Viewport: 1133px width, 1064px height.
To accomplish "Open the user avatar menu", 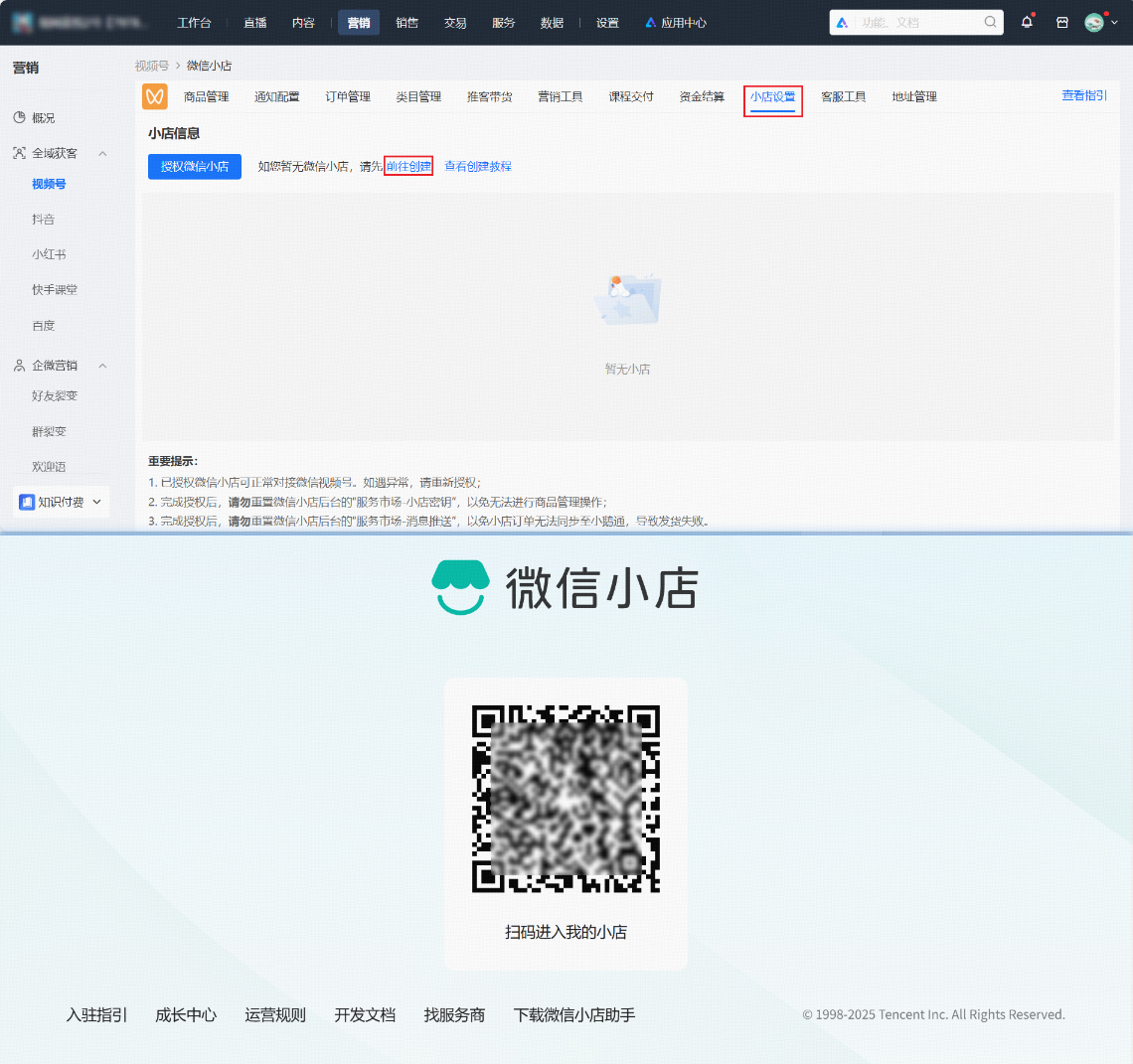I will [x=1094, y=23].
